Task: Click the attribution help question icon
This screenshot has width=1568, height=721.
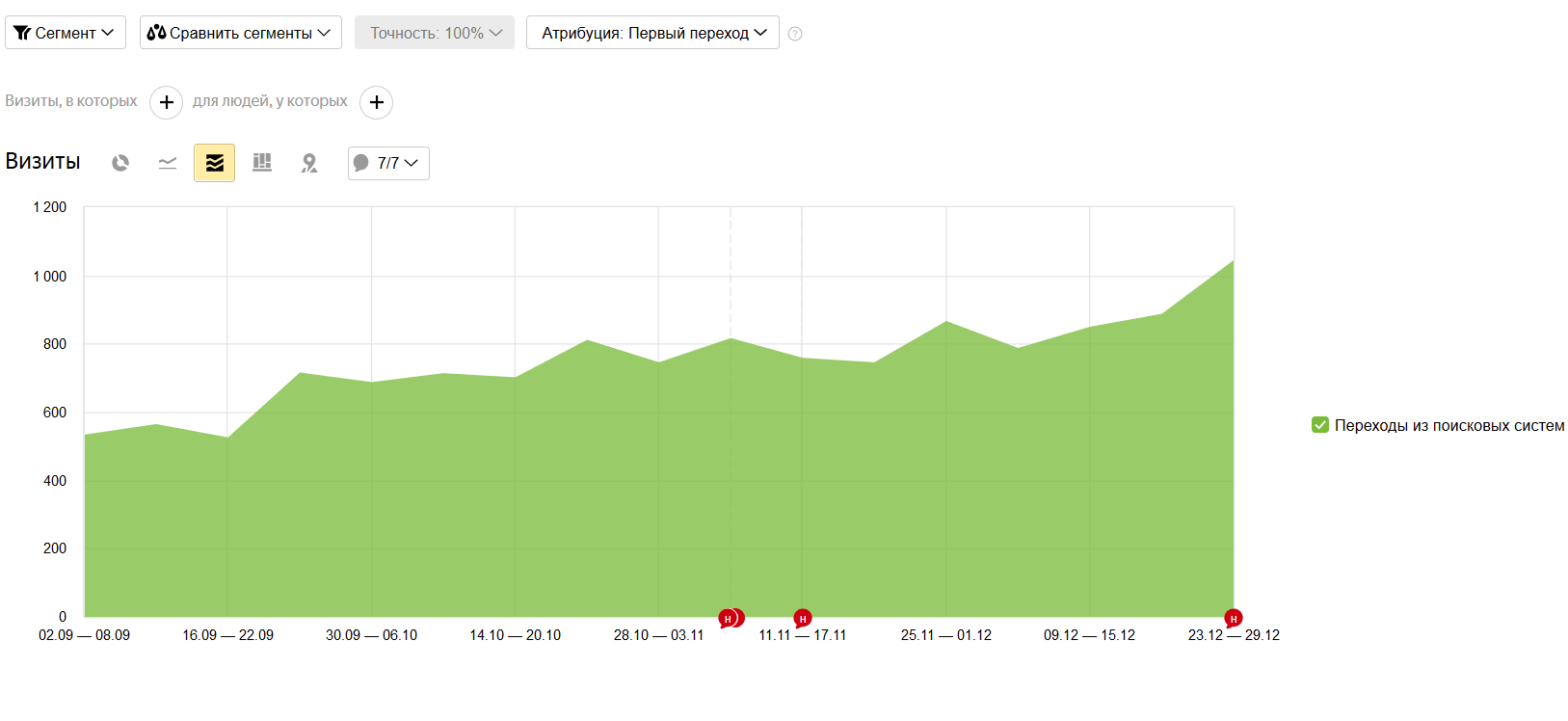Action: (x=795, y=34)
